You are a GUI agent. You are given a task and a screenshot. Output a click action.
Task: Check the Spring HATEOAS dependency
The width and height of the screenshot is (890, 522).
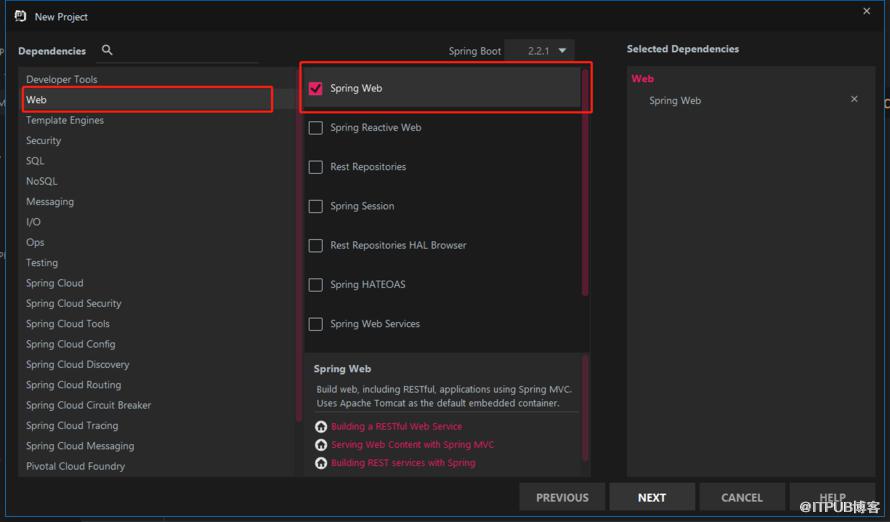(316, 284)
